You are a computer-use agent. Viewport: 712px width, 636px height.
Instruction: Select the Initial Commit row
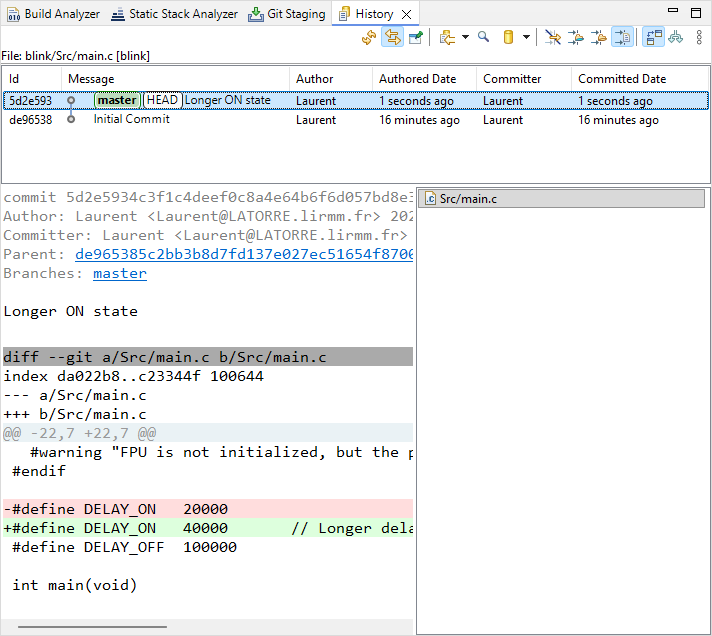[131, 120]
